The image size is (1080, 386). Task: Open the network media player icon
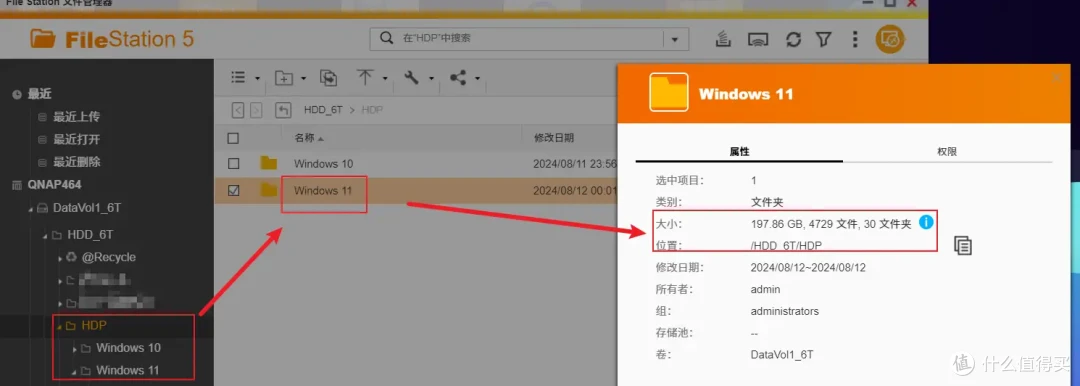758,39
